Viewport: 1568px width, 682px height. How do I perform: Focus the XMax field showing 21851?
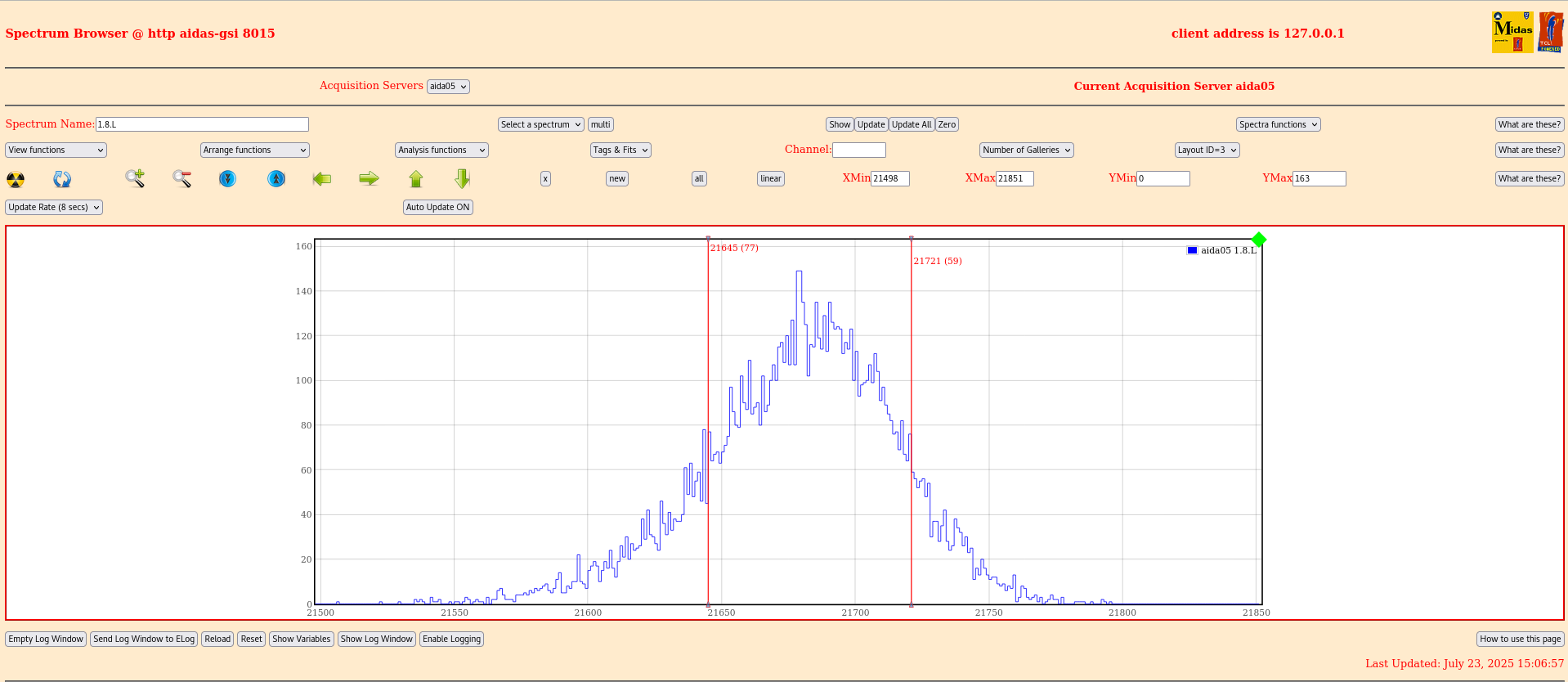[1015, 178]
